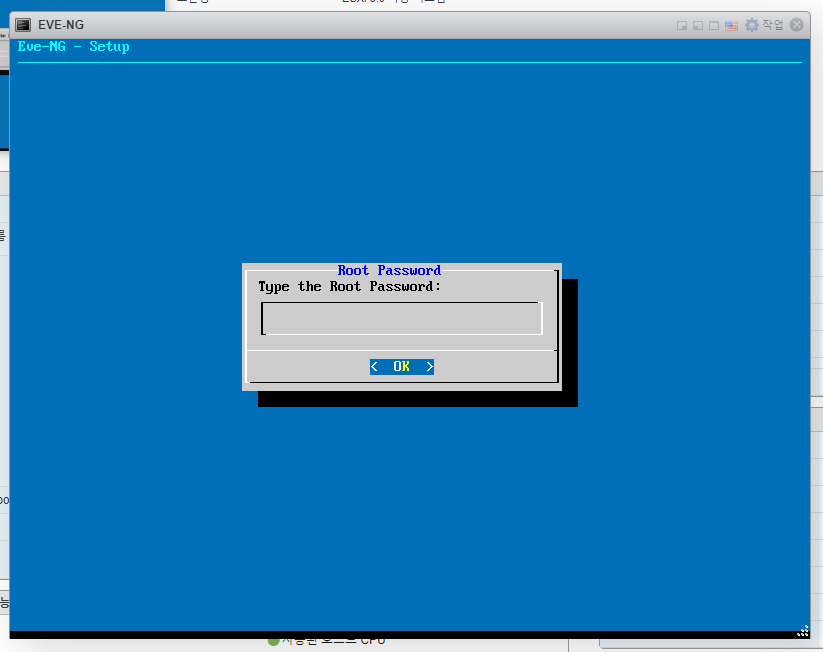Click the EVE-NG console icon in the title bar
Image resolution: width=823 pixels, height=652 pixels.
[23, 25]
